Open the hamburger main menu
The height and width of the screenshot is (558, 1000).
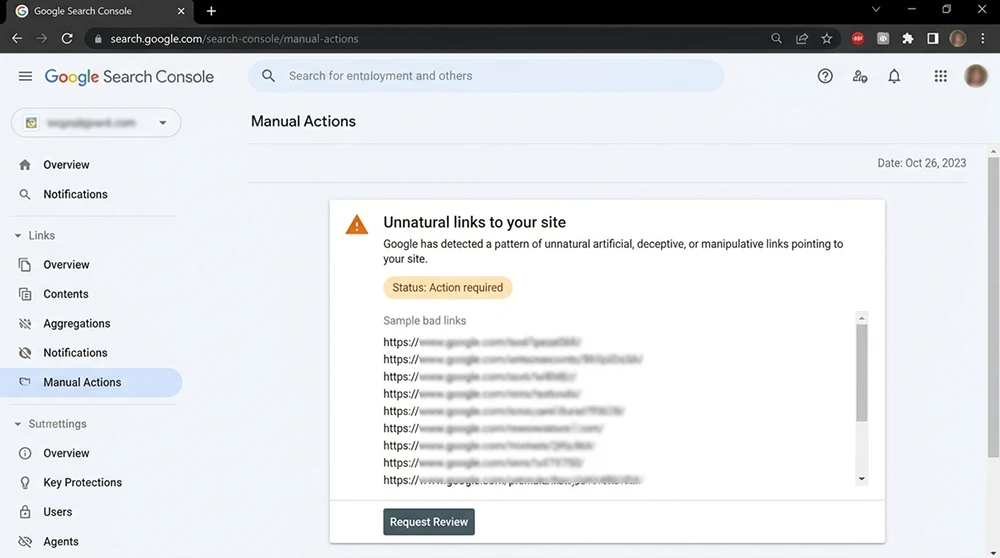click(25, 77)
